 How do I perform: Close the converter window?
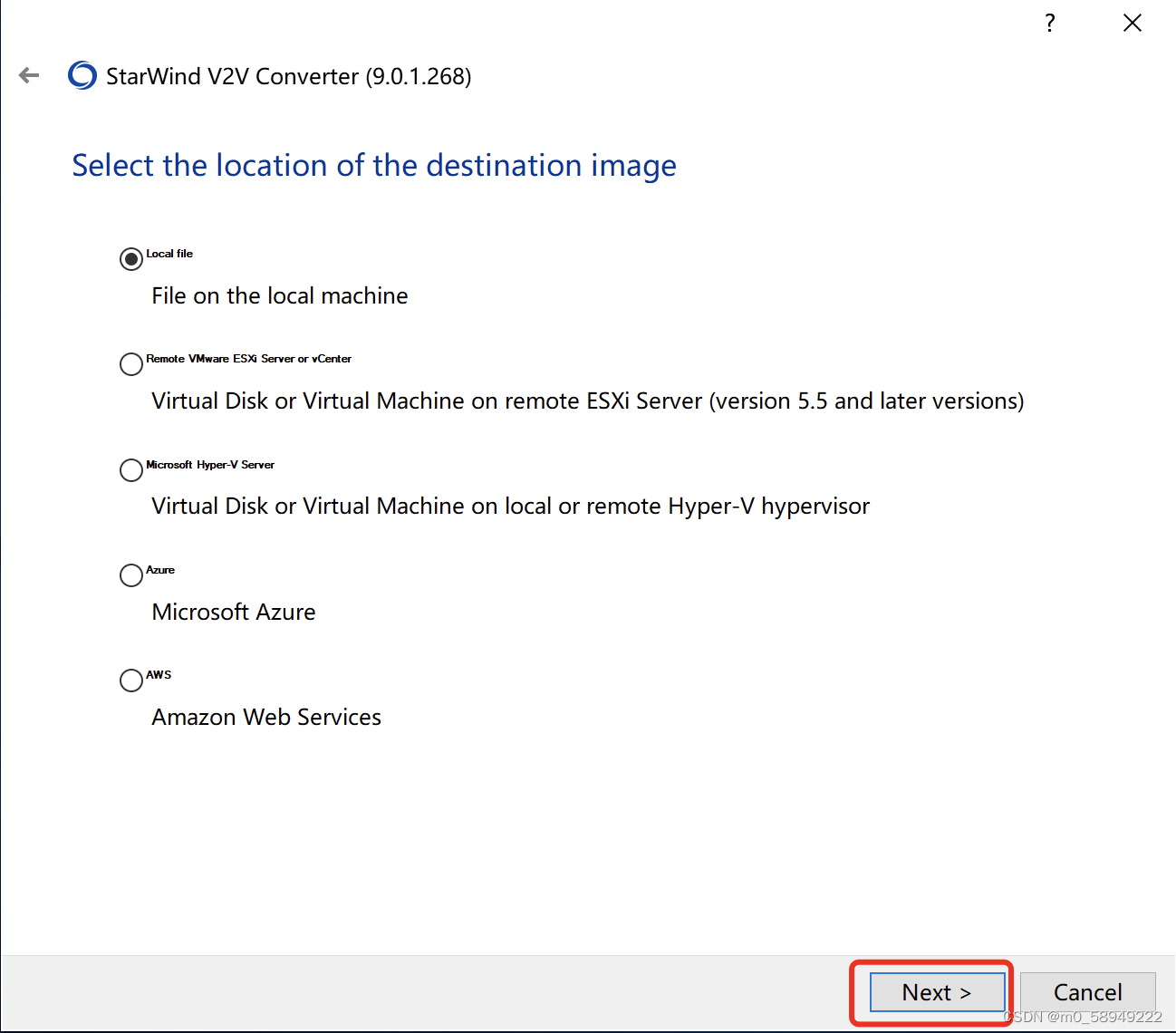(1133, 23)
